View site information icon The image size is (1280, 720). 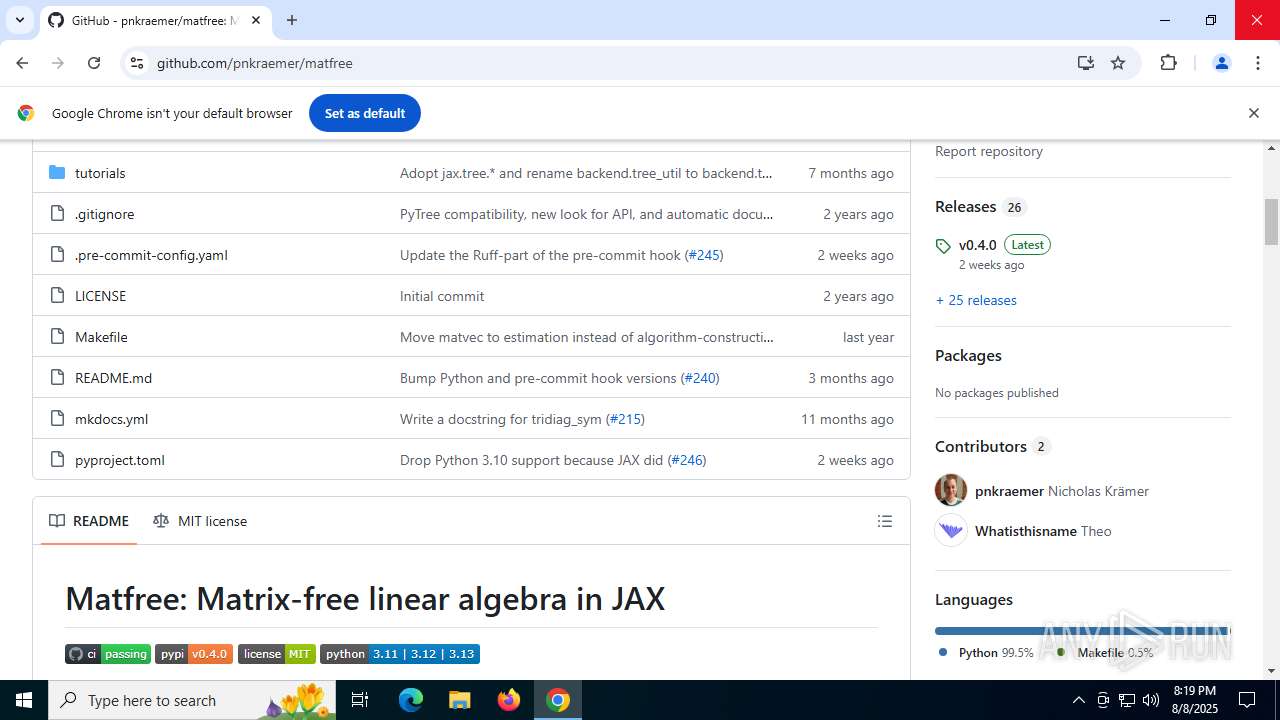pos(137,63)
